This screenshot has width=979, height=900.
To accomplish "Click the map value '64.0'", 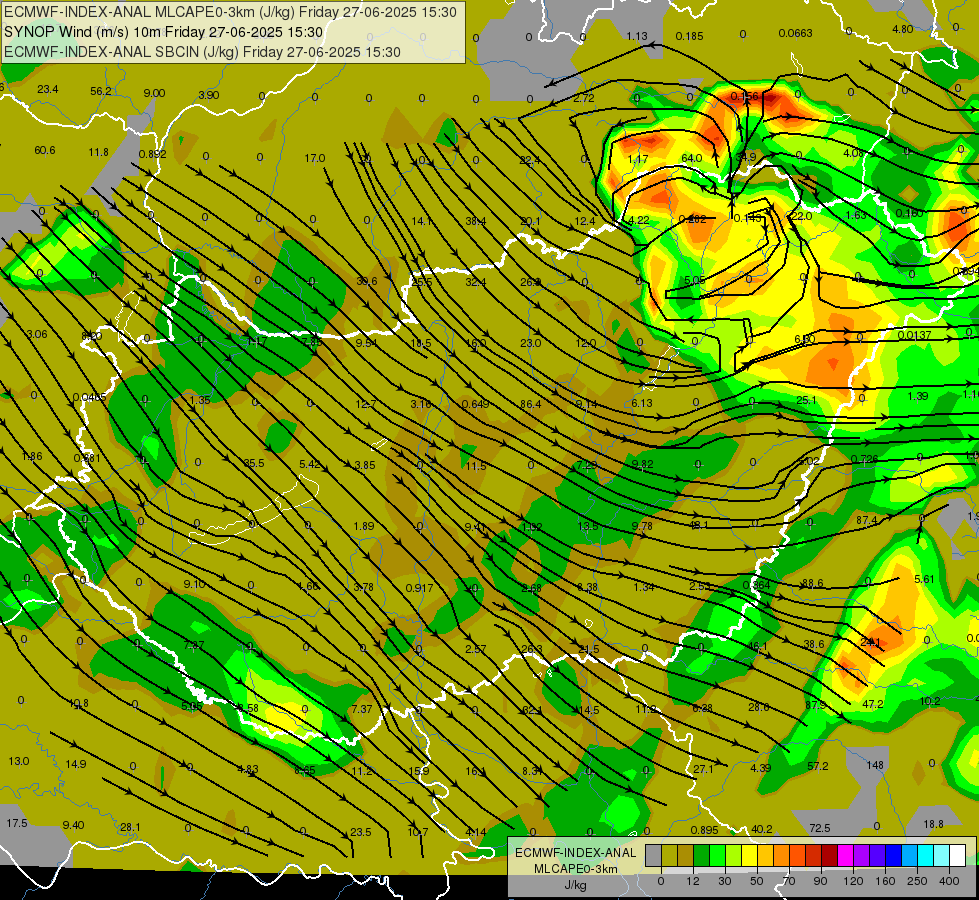I will 692,158.
